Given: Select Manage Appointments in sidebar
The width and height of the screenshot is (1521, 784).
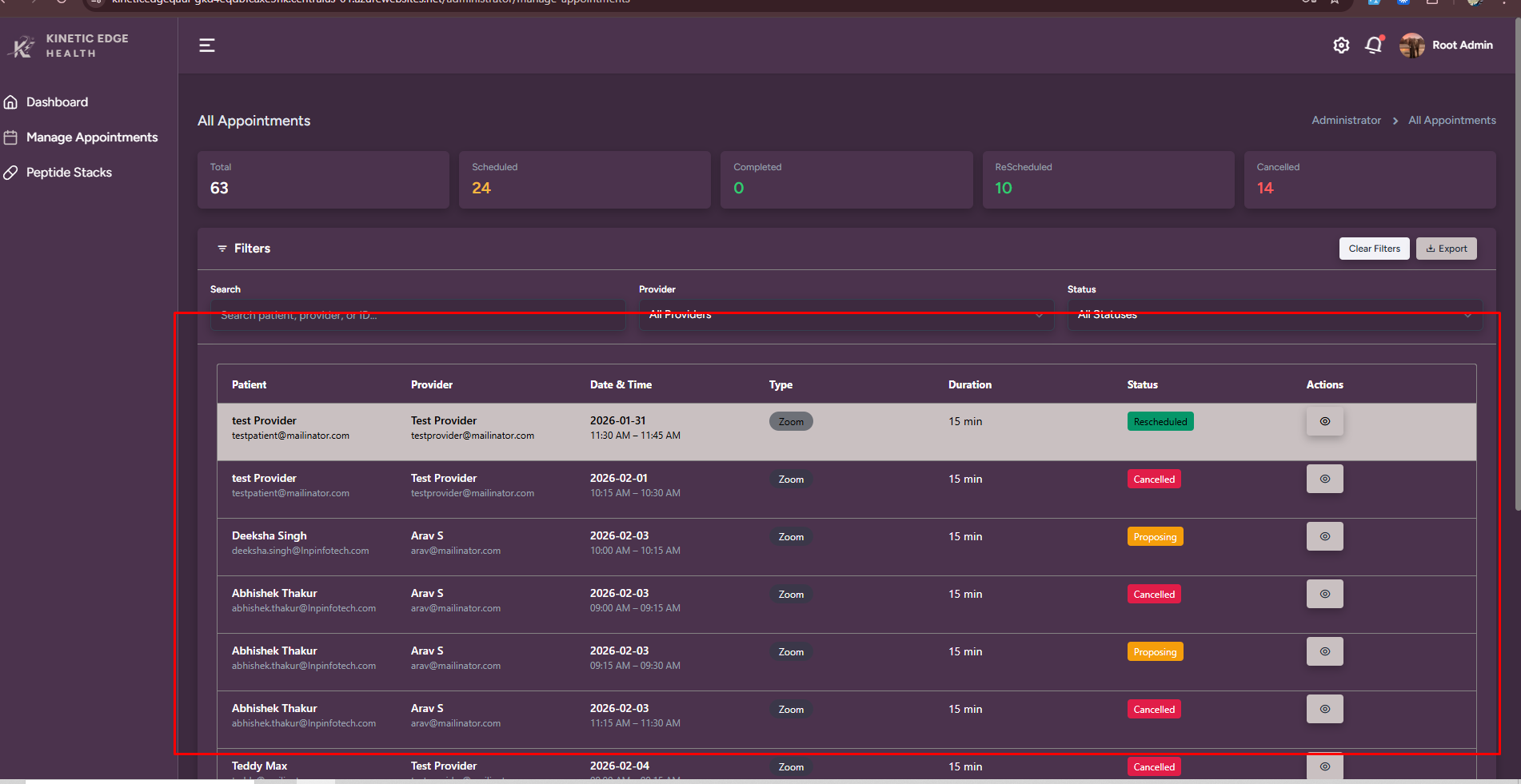Looking at the screenshot, I should (92, 137).
